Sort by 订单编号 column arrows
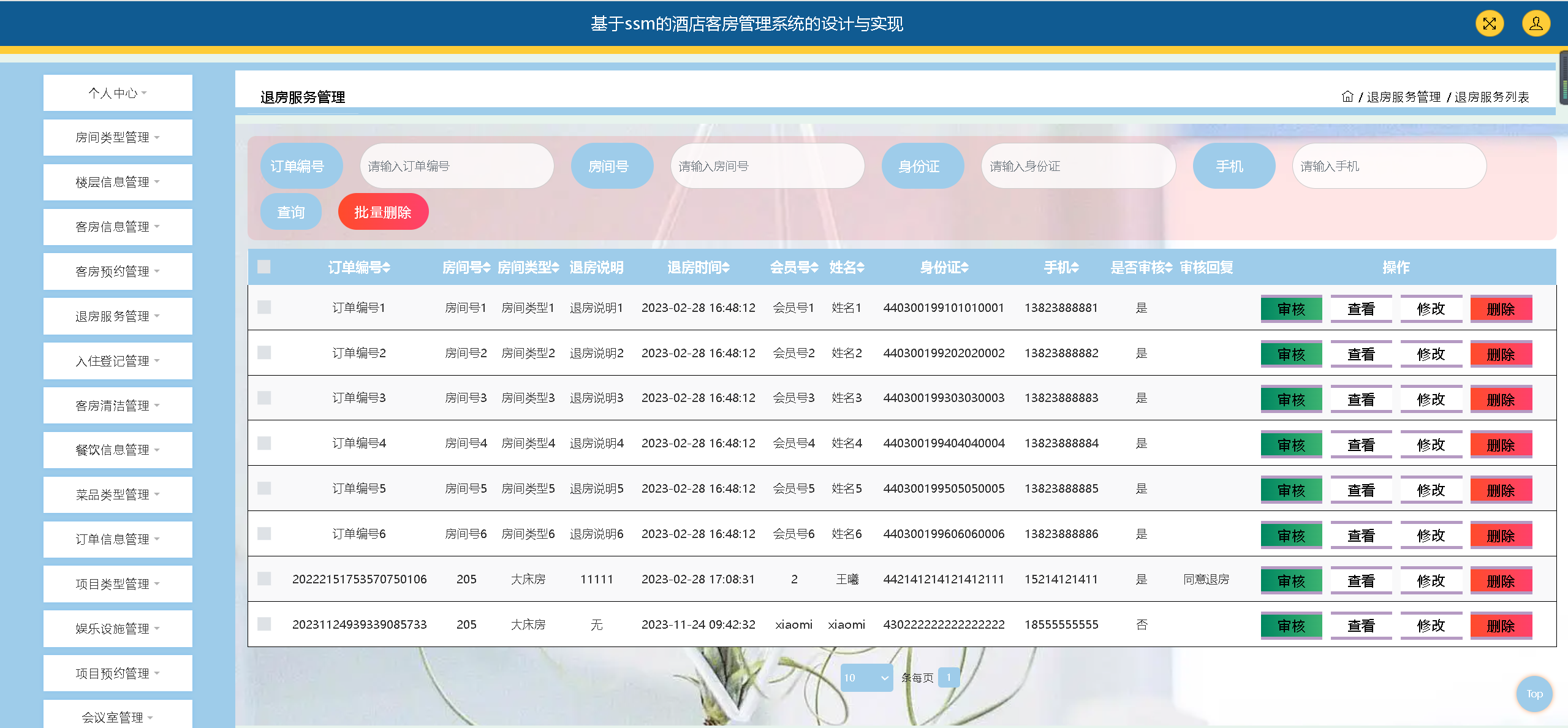Image resolution: width=1568 pixels, height=728 pixels. 387,268
